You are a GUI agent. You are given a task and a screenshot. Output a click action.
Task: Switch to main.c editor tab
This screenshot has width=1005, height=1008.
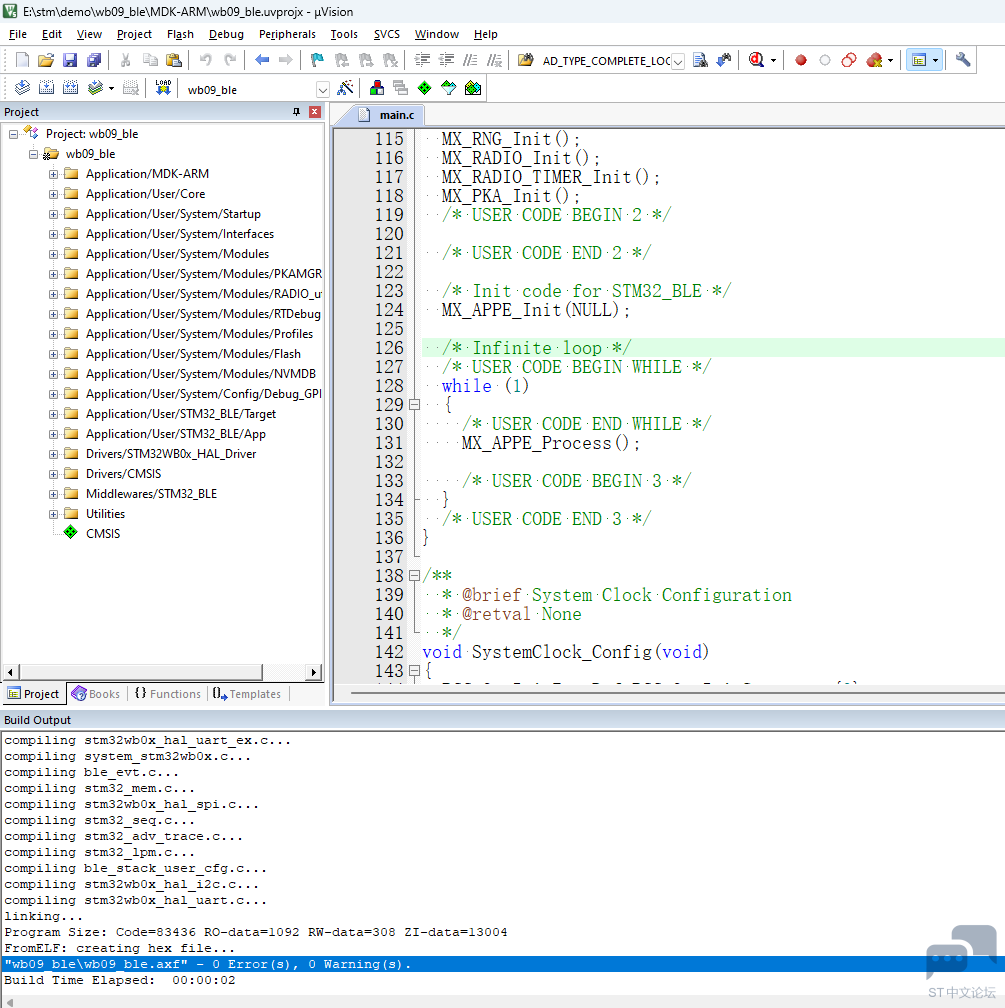click(388, 115)
